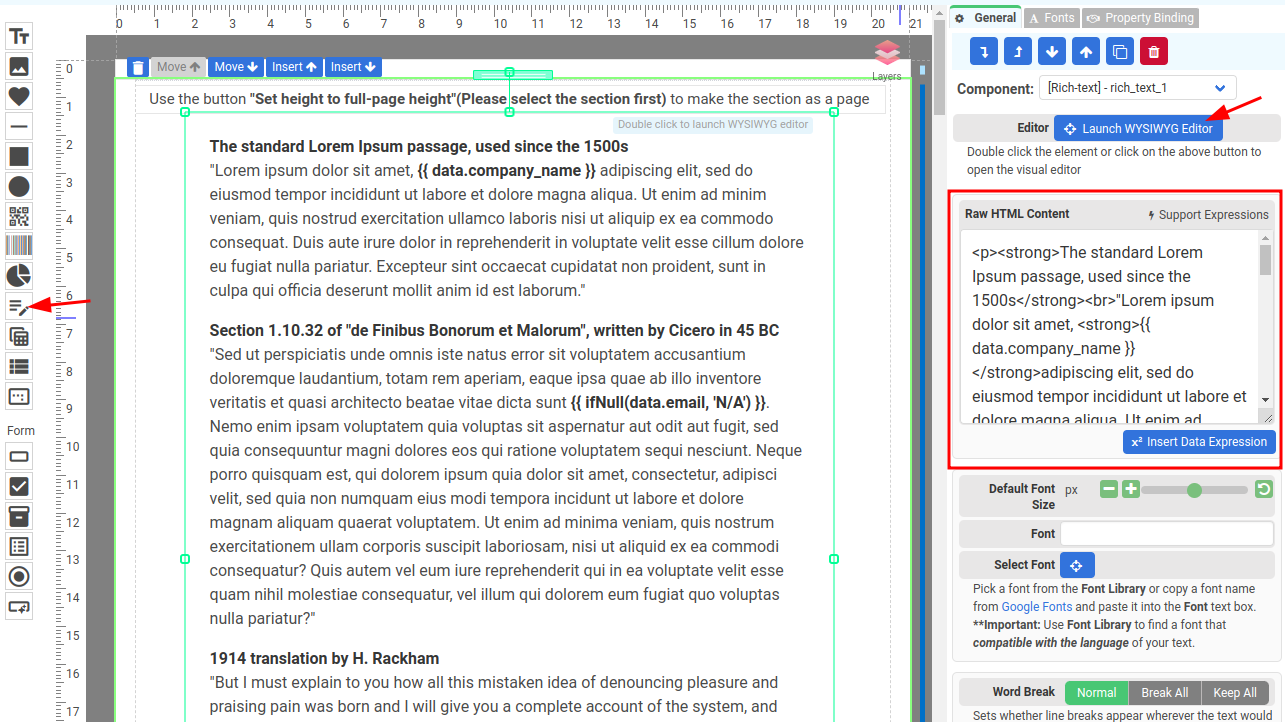Open the Google Fonts link
Viewport: 1285px width, 722px height.
pos(1037,606)
